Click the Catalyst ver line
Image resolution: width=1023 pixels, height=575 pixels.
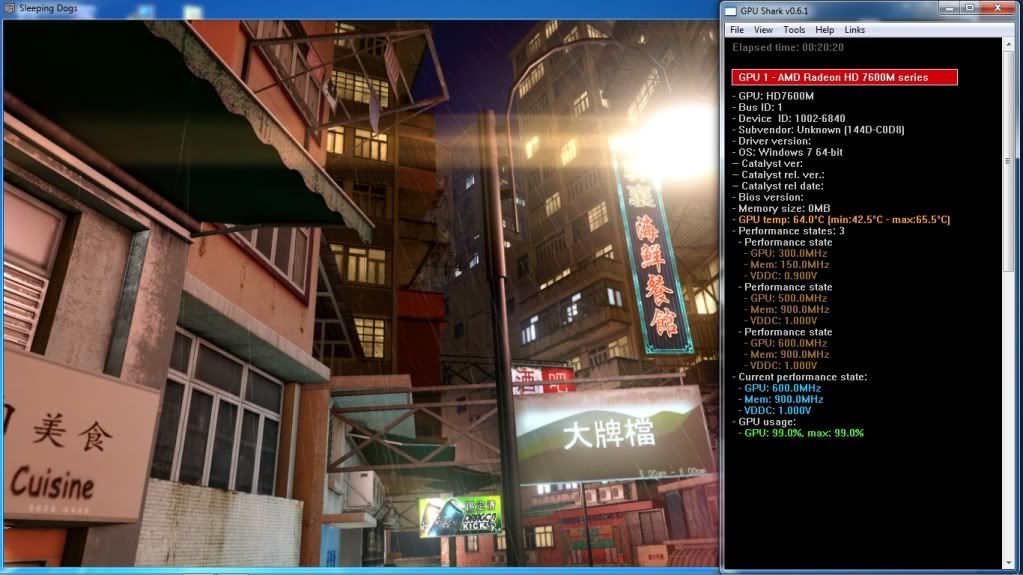pyautogui.click(x=767, y=164)
